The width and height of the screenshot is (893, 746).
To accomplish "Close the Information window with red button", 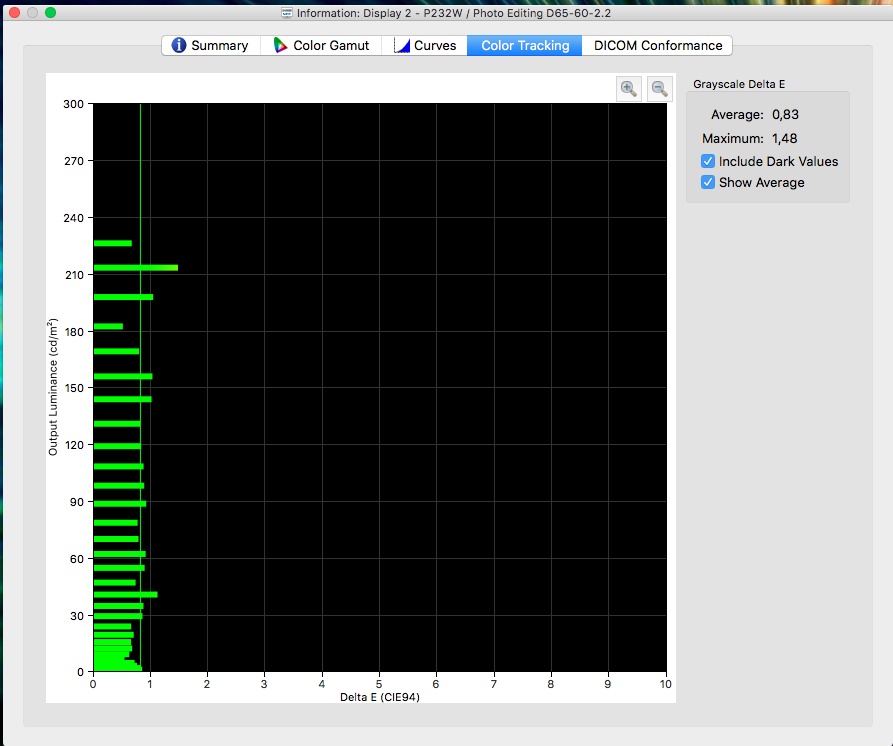I will point(15,13).
